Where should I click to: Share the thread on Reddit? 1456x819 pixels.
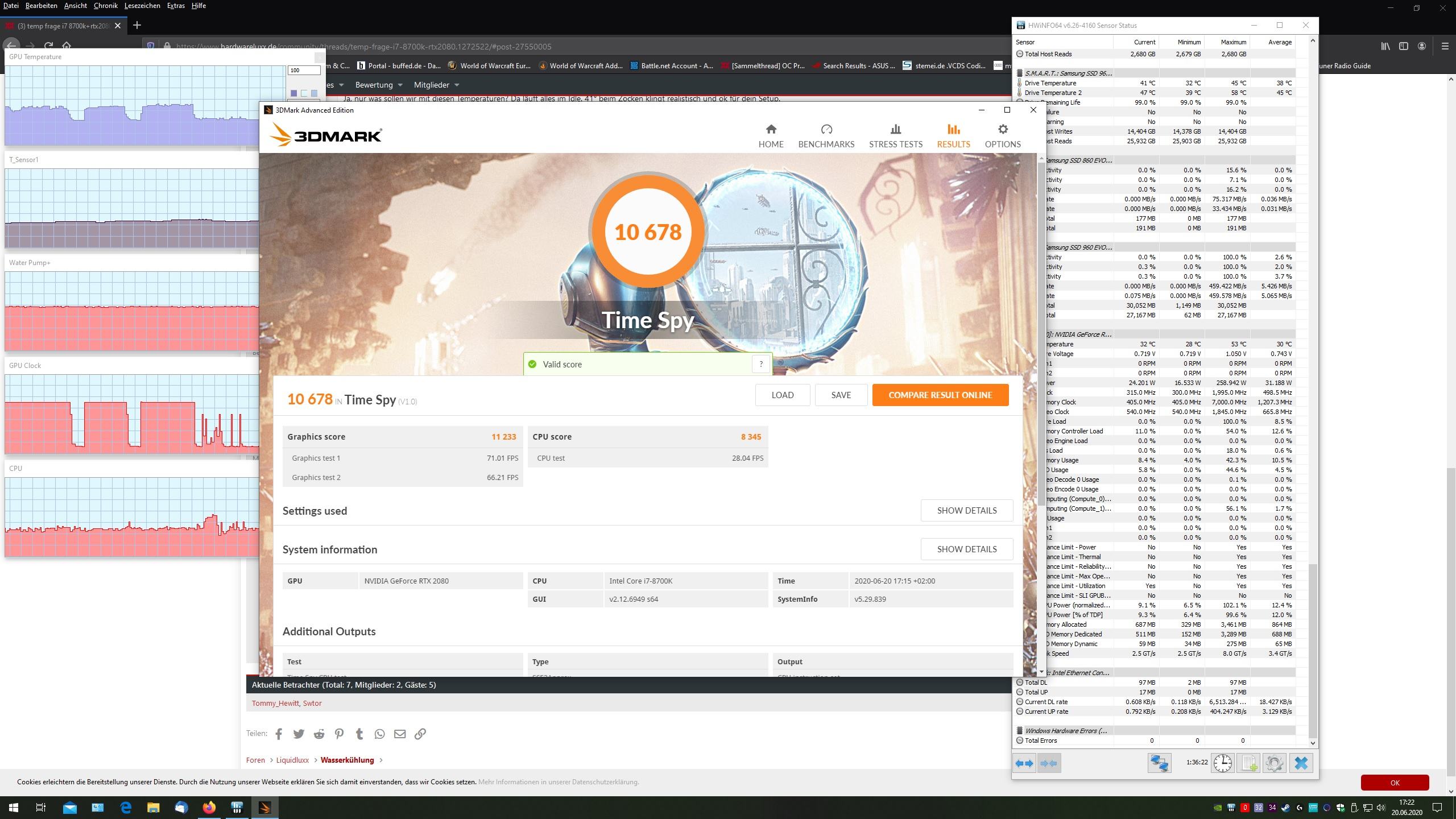[319, 734]
